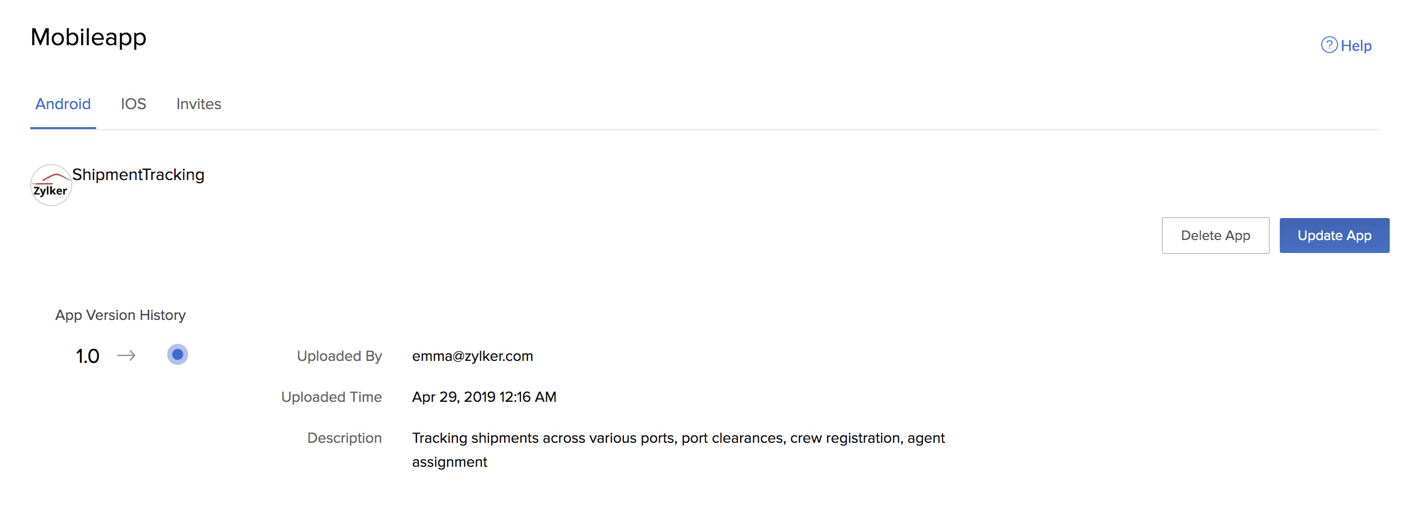This screenshot has height=508, width=1414.
Task: Click the emma@zylker.com uploader email
Action: [x=472, y=356]
